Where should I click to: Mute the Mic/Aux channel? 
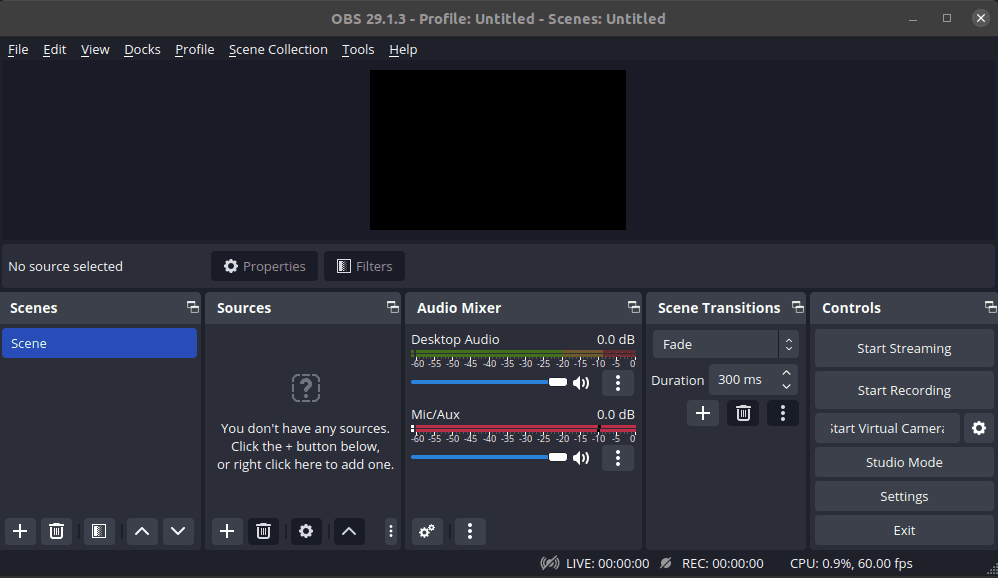point(581,457)
